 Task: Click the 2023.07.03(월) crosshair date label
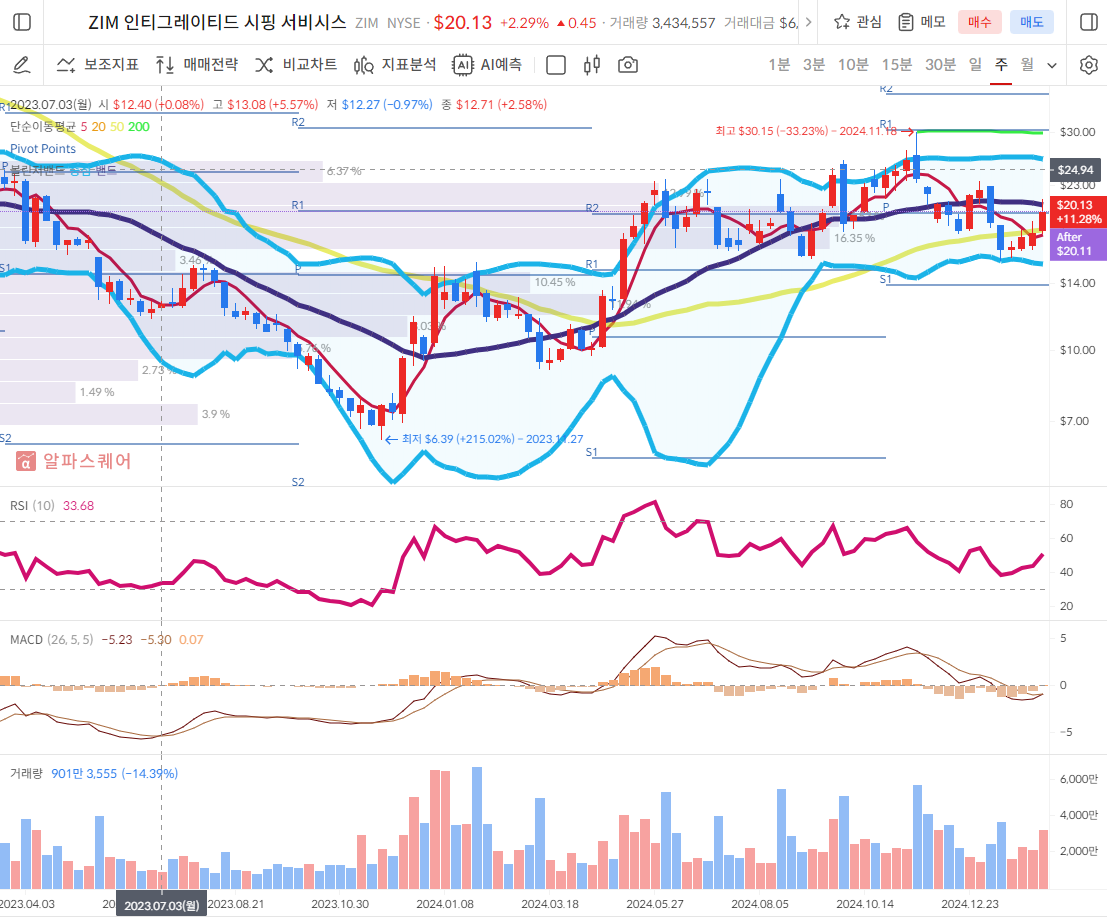click(162, 905)
